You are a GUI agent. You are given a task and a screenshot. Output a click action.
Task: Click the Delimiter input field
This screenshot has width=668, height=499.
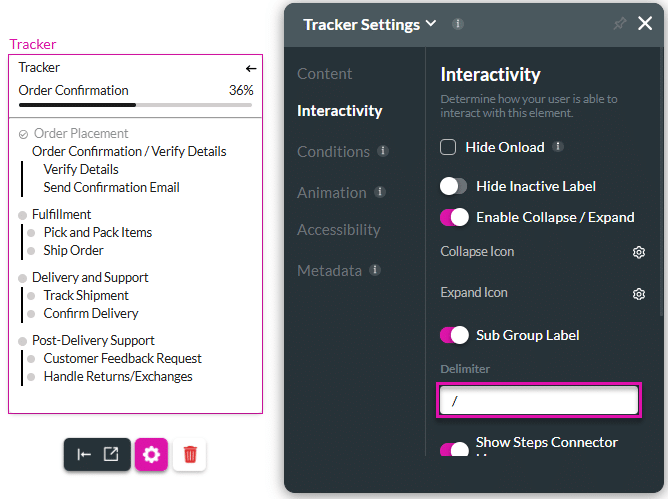[538, 401]
